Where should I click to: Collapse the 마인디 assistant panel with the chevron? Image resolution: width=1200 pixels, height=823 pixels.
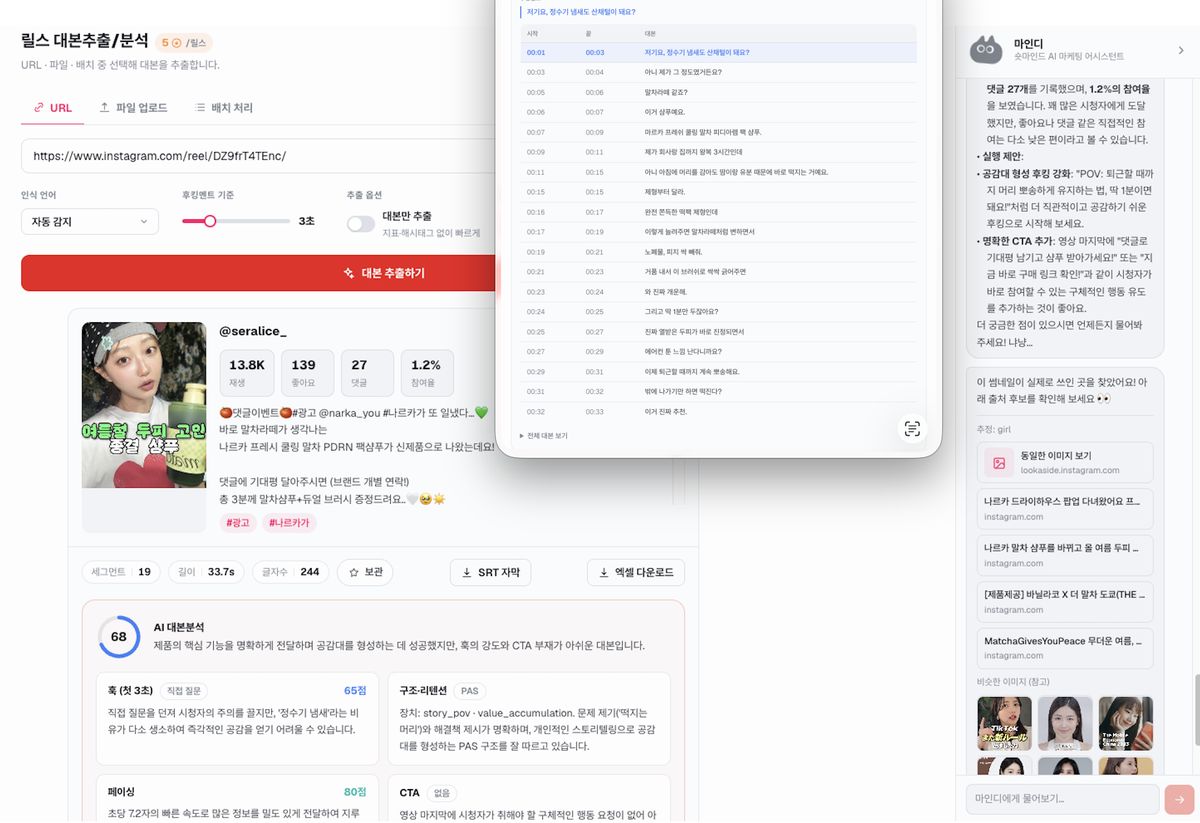(1181, 50)
